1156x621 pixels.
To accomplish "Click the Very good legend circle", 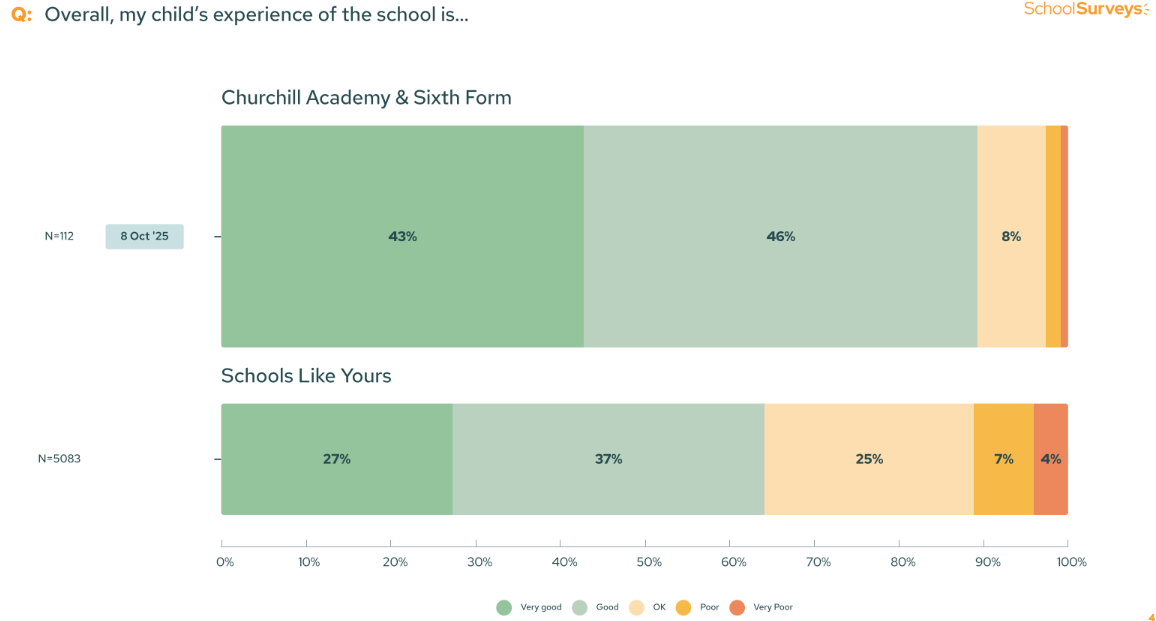I will (504, 607).
